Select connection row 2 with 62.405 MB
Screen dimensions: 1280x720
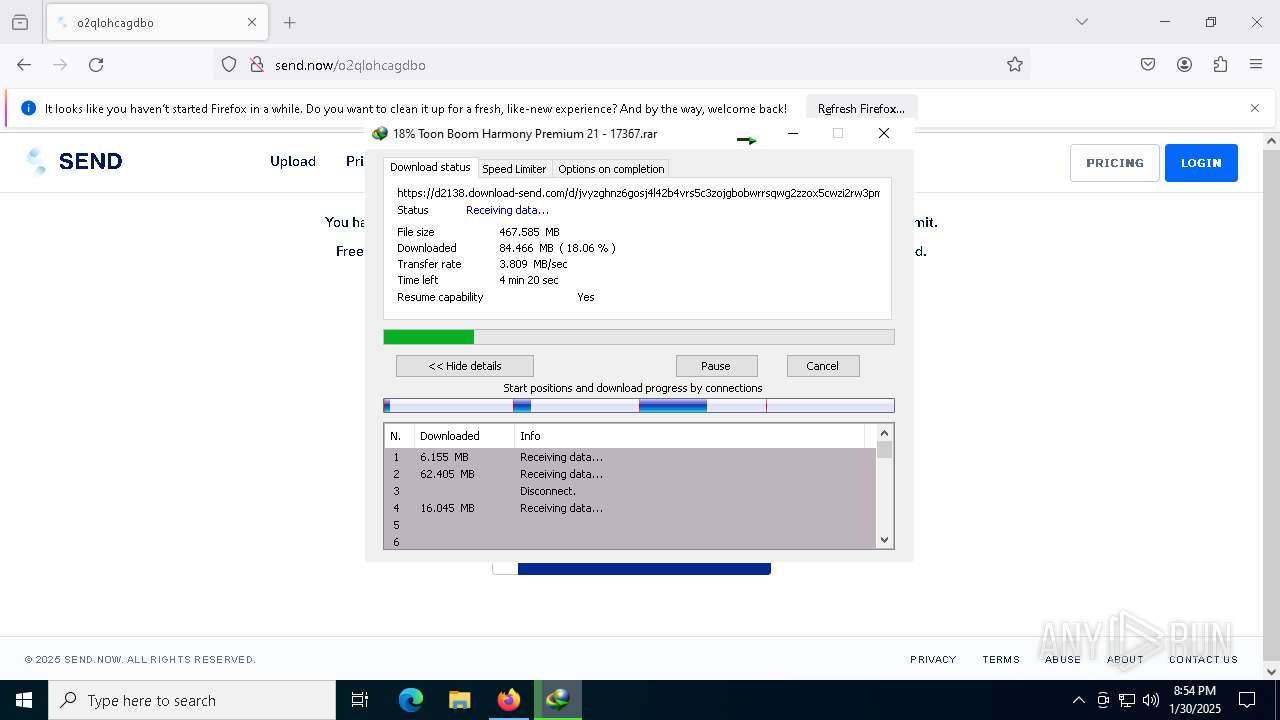630,474
